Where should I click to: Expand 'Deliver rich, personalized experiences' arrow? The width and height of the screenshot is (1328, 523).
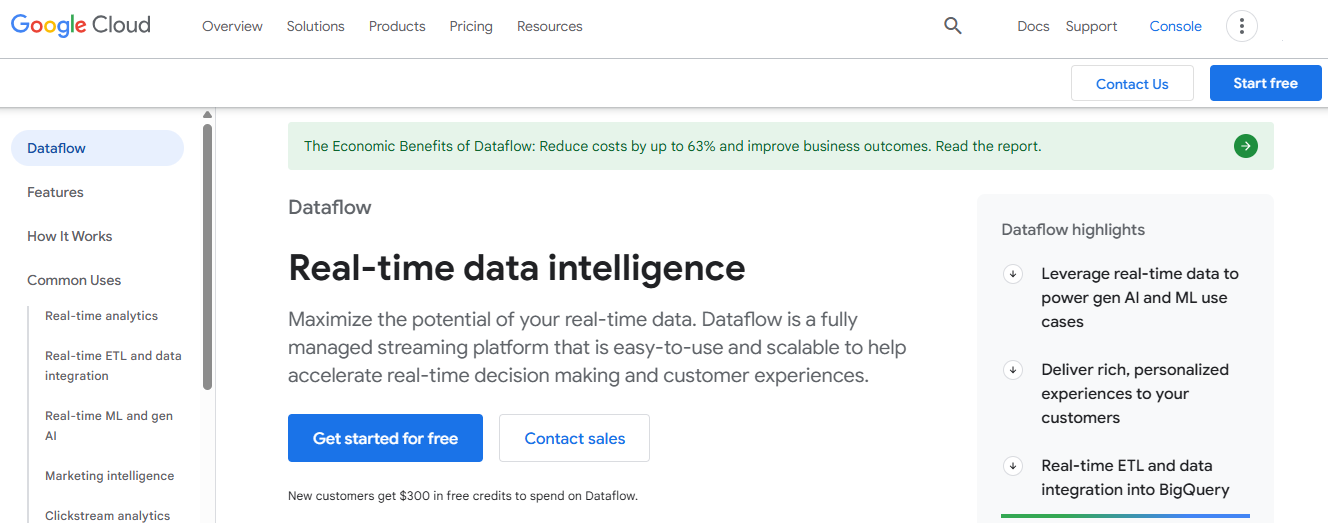(1012, 370)
